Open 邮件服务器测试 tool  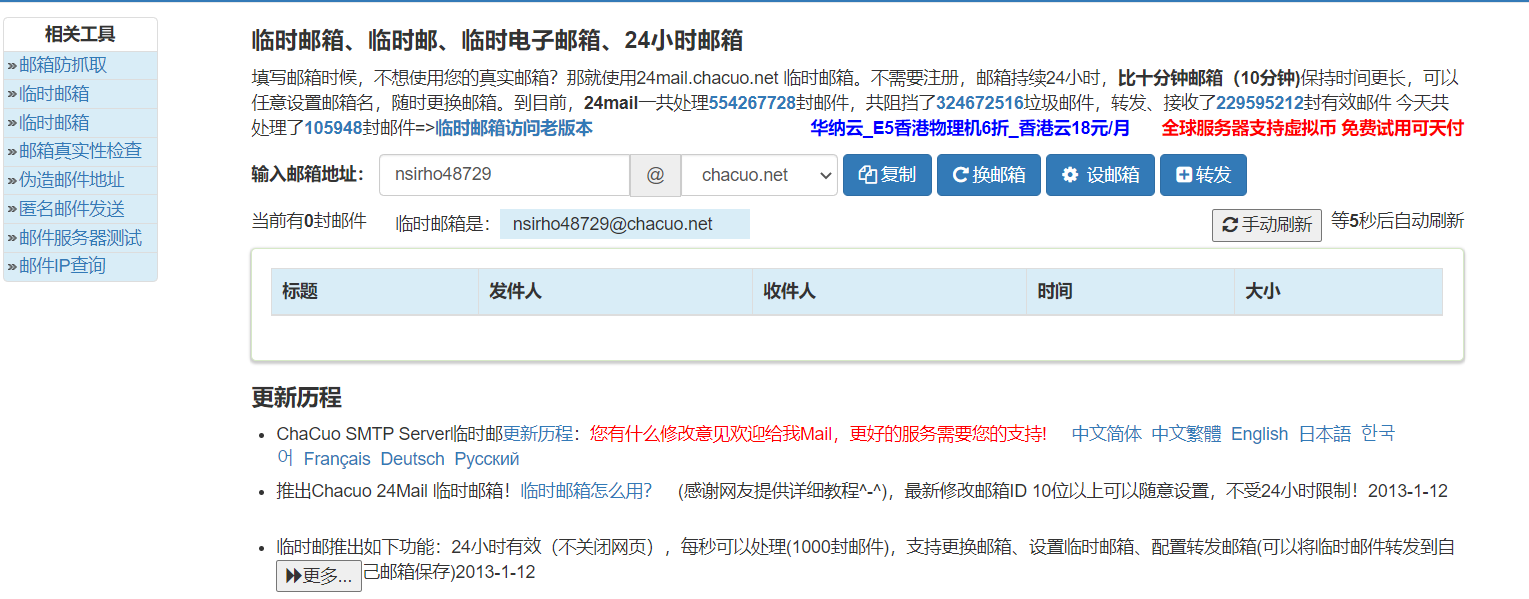pos(80,238)
